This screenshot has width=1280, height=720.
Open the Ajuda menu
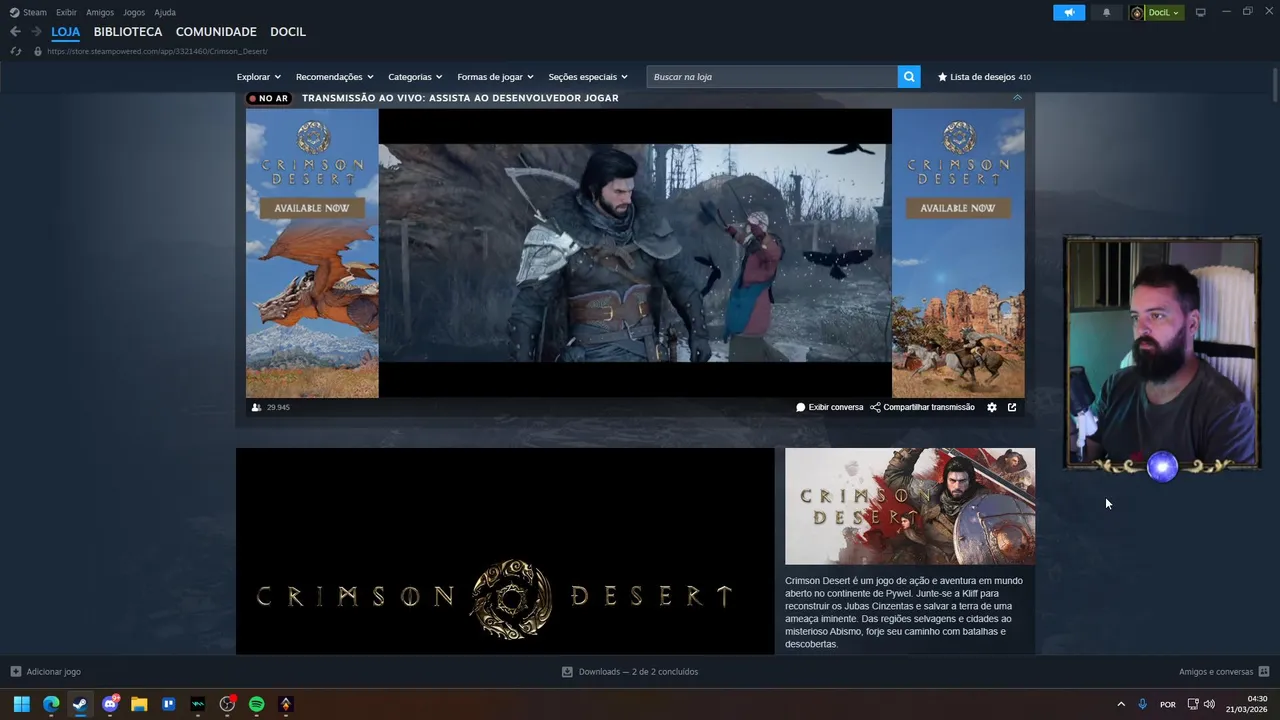click(x=165, y=12)
